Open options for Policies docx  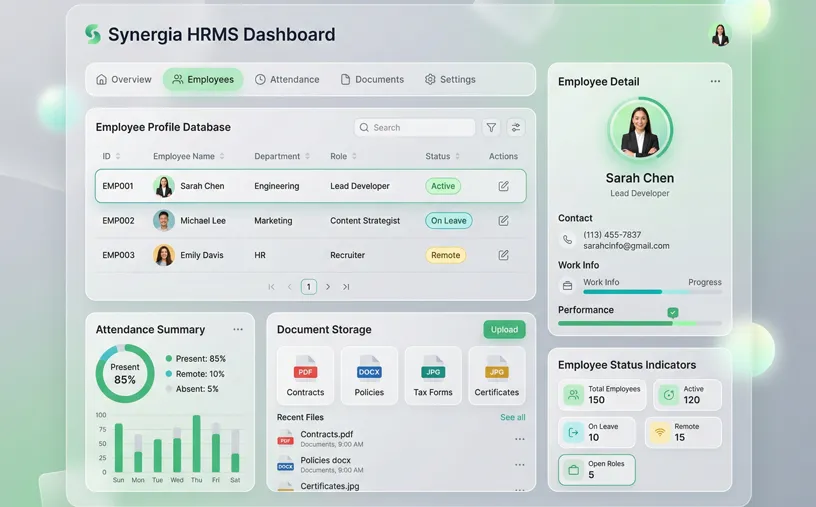pos(519,465)
